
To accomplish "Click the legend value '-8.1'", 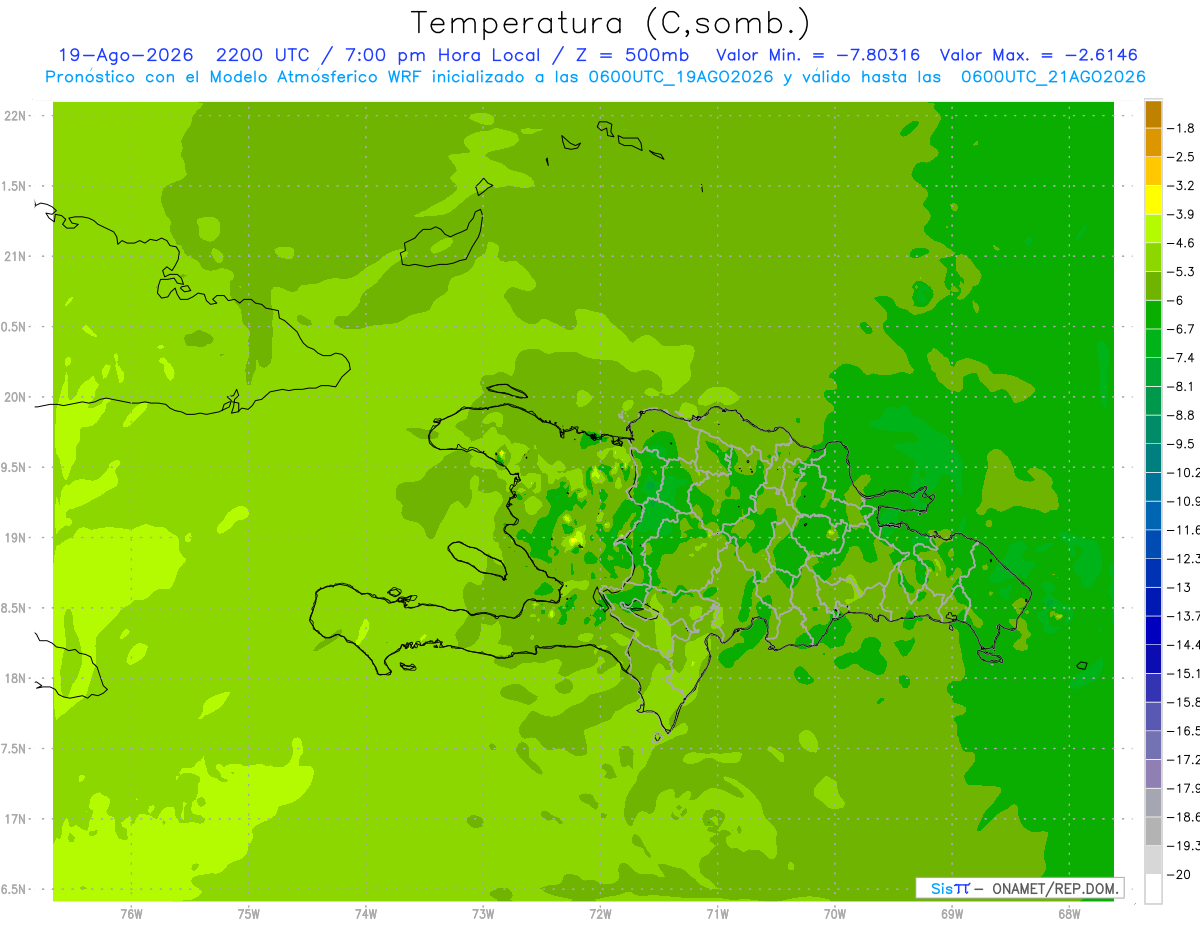I will 1183,386.
